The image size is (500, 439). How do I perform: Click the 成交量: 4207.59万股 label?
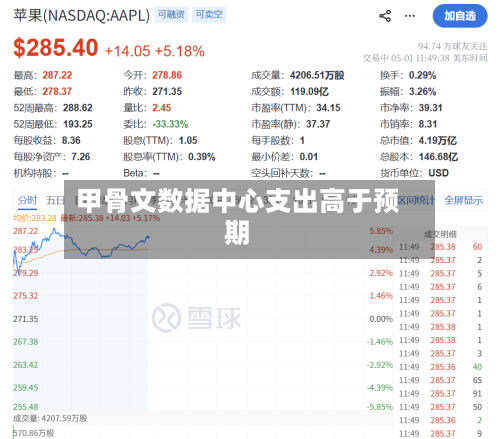50,418
